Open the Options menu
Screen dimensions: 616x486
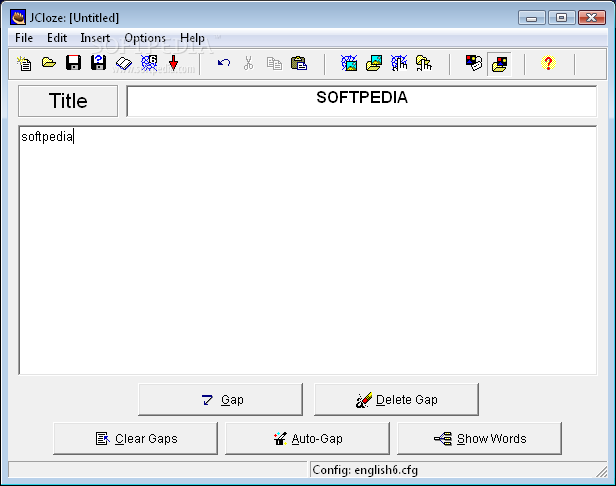[145, 38]
